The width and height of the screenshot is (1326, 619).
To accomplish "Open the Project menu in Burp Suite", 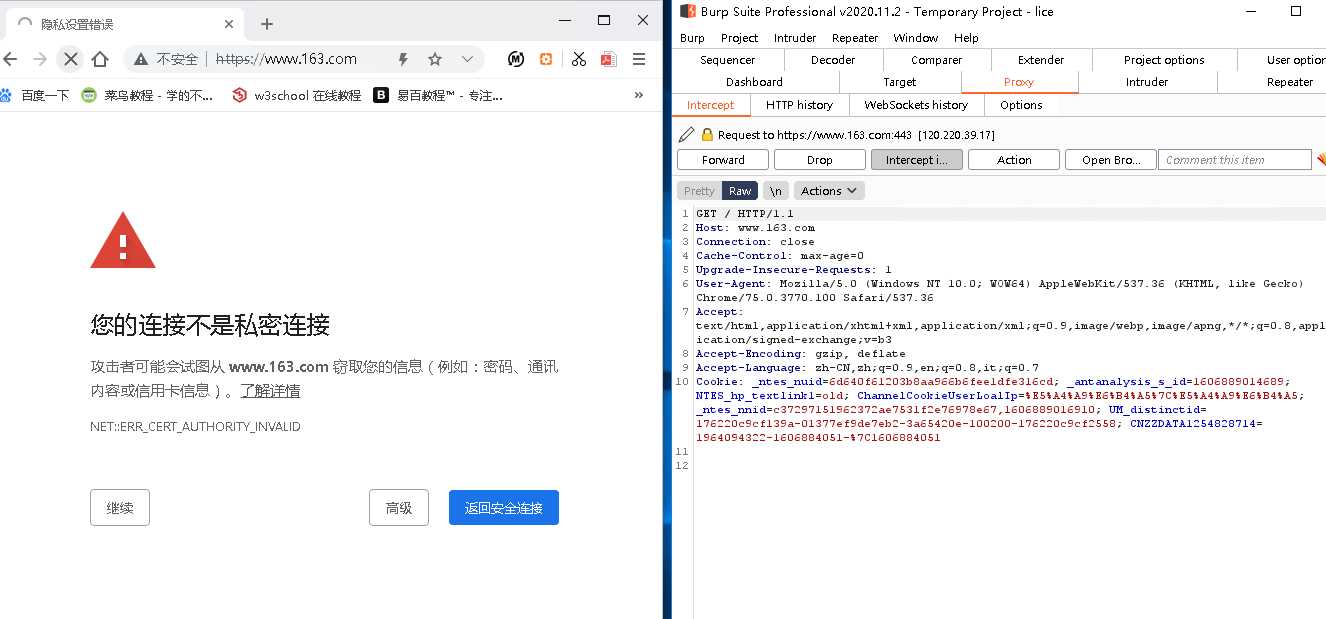I will tap(739, 38).
